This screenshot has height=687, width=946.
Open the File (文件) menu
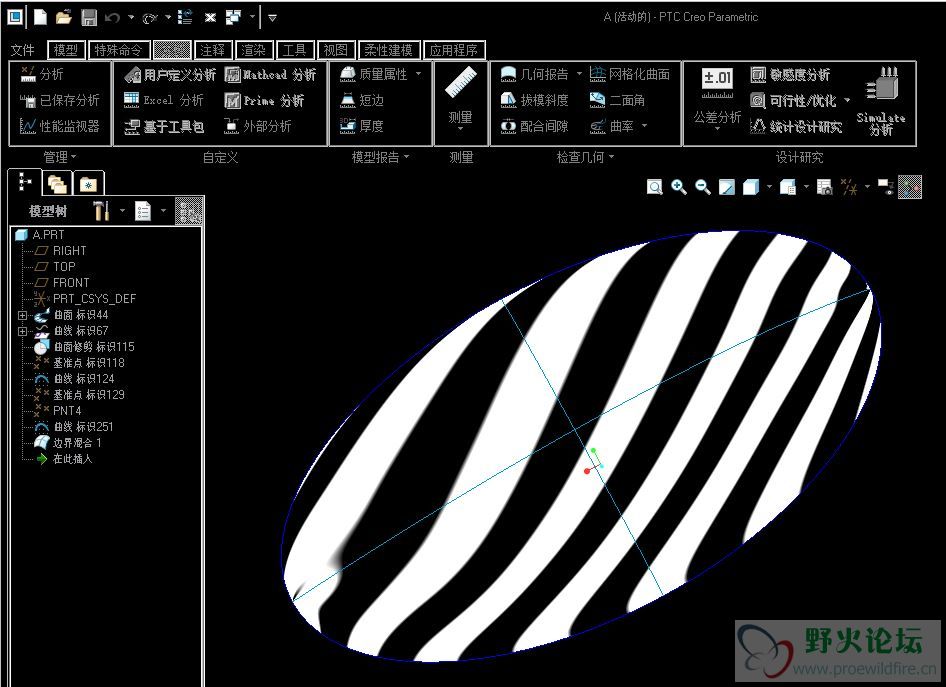(23, 50)
